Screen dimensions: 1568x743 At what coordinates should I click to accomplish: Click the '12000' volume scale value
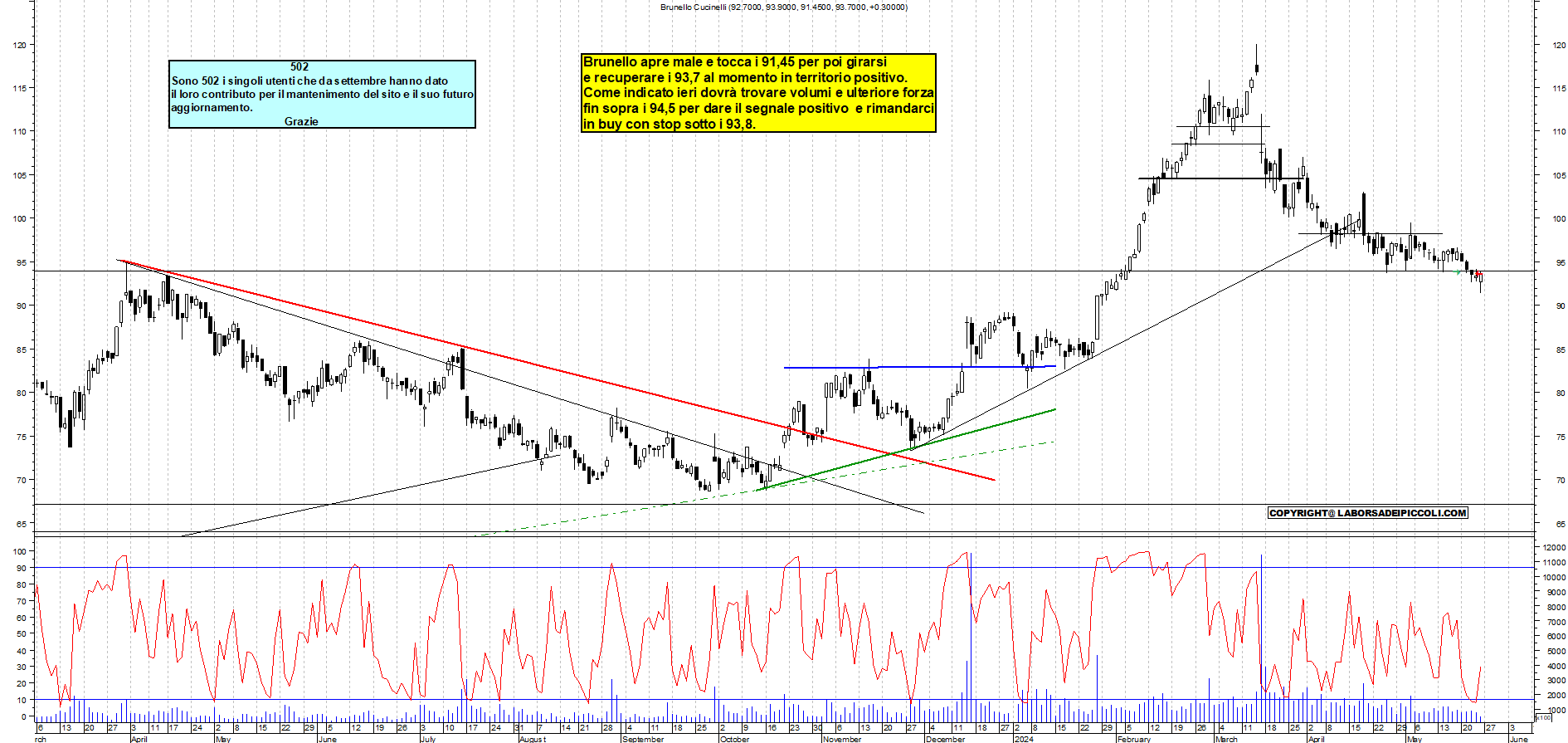pos(1554,548)
